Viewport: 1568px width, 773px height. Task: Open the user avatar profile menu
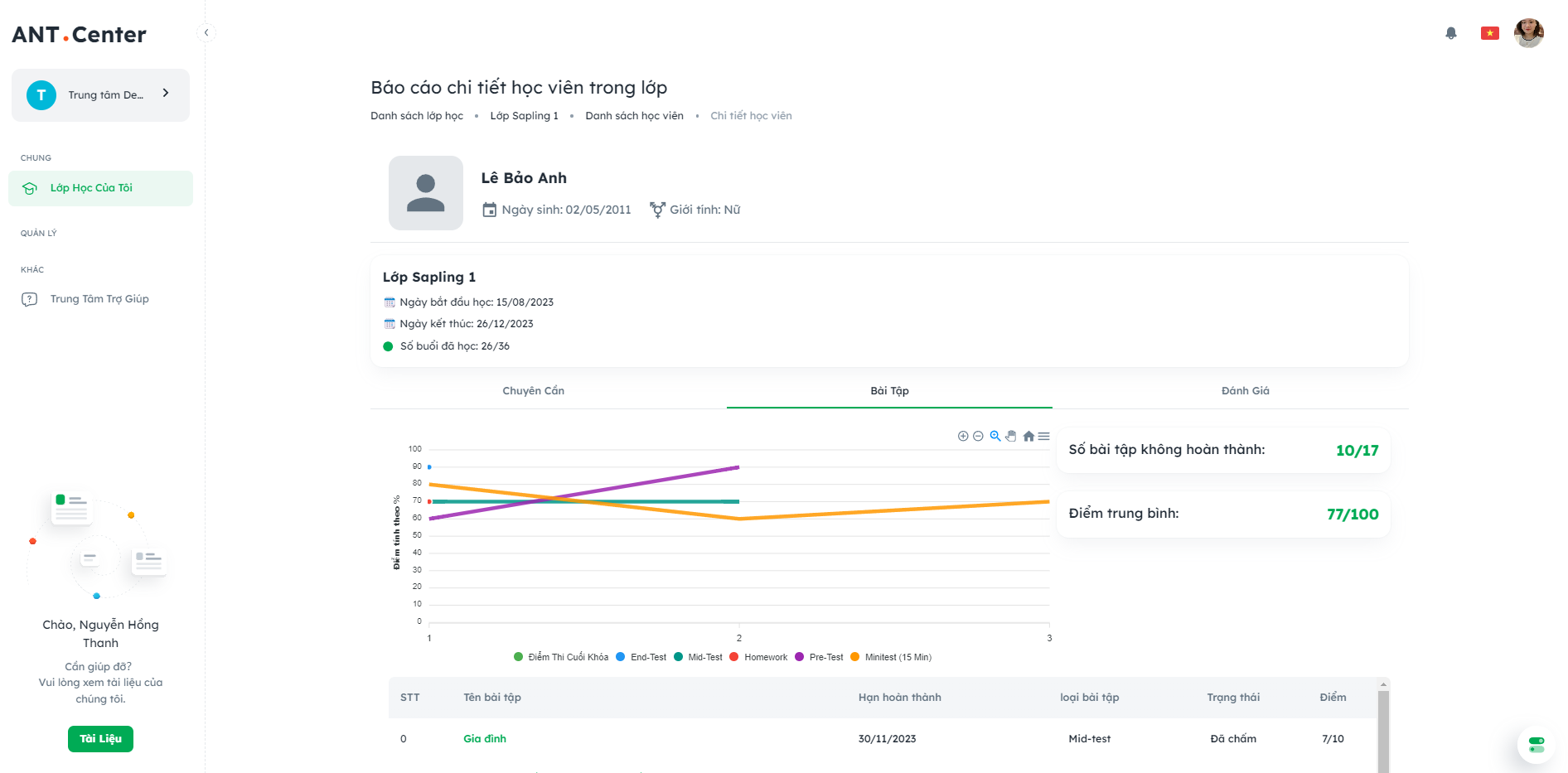1528,33
